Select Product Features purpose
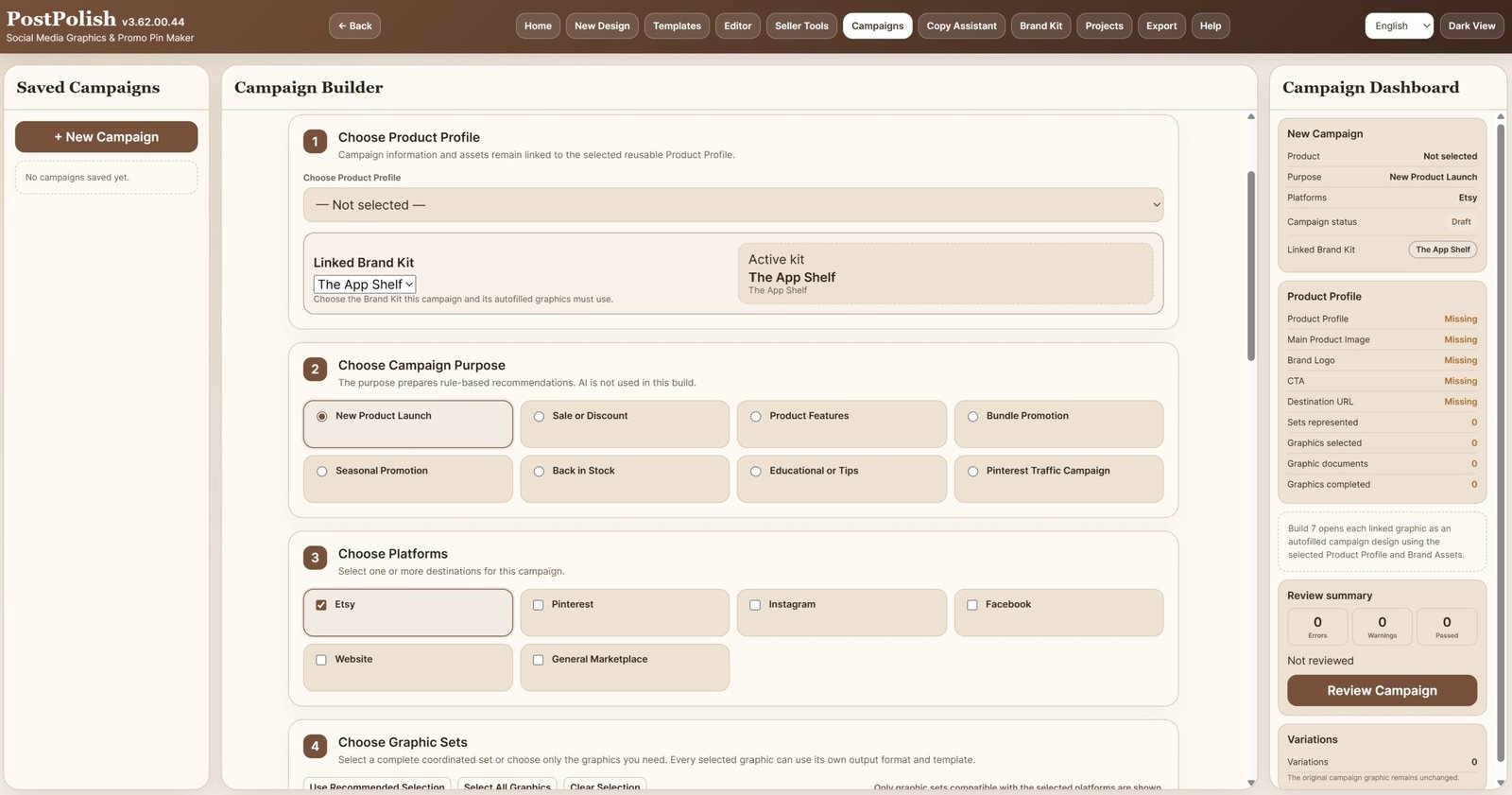This screenshot has width=1512, height=795. 841,423
